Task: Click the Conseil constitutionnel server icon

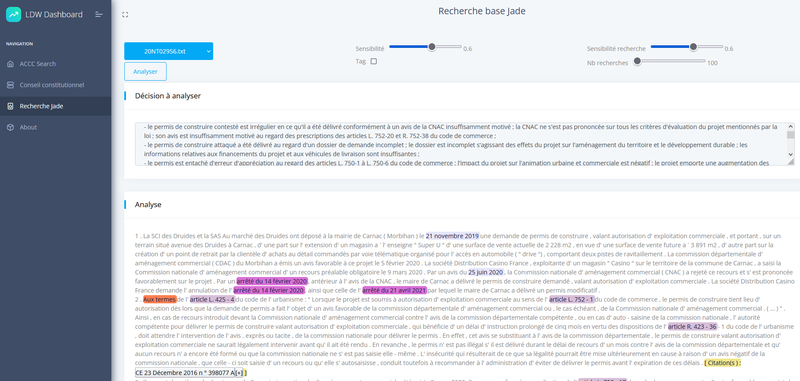Action: (x=10, y=85)
